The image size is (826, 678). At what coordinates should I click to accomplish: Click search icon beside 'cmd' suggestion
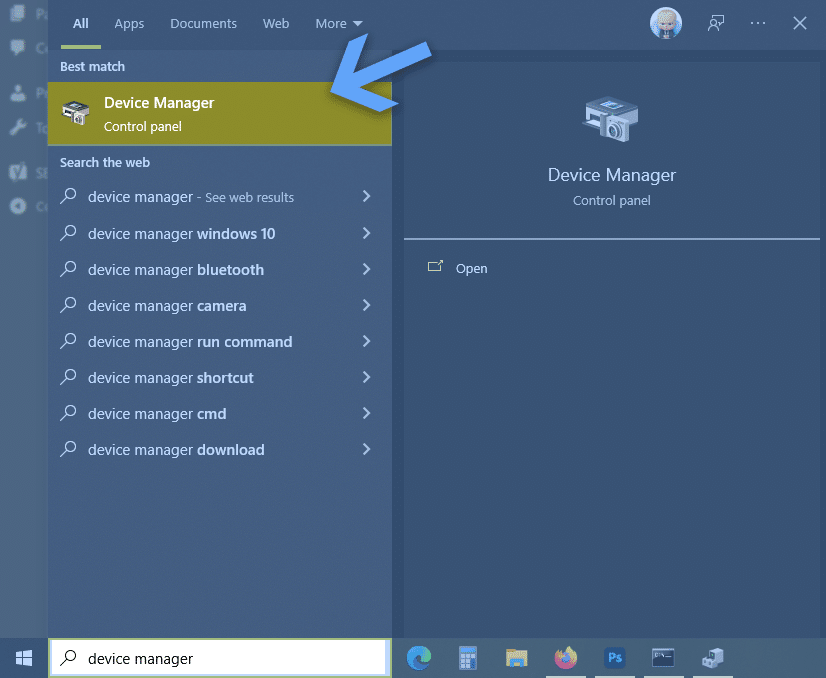pyautogui.click(x=68, y=413)
